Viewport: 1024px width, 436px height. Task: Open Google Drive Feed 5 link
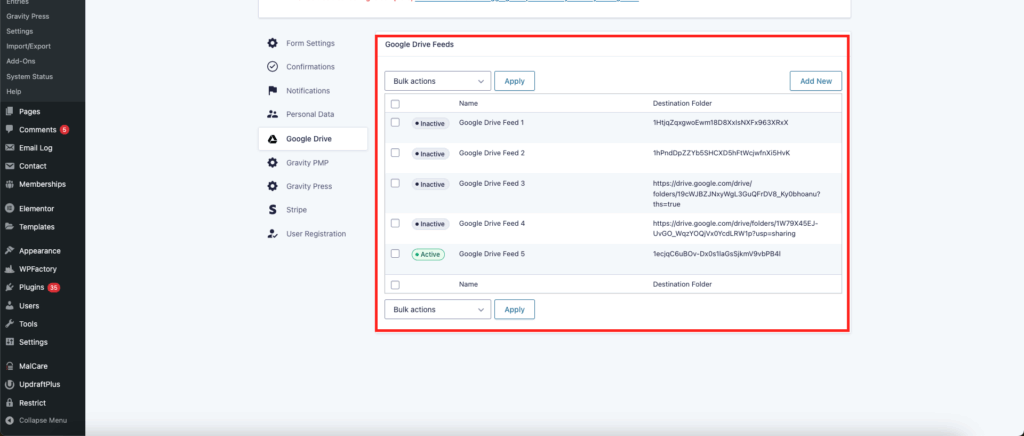point(492,254)
